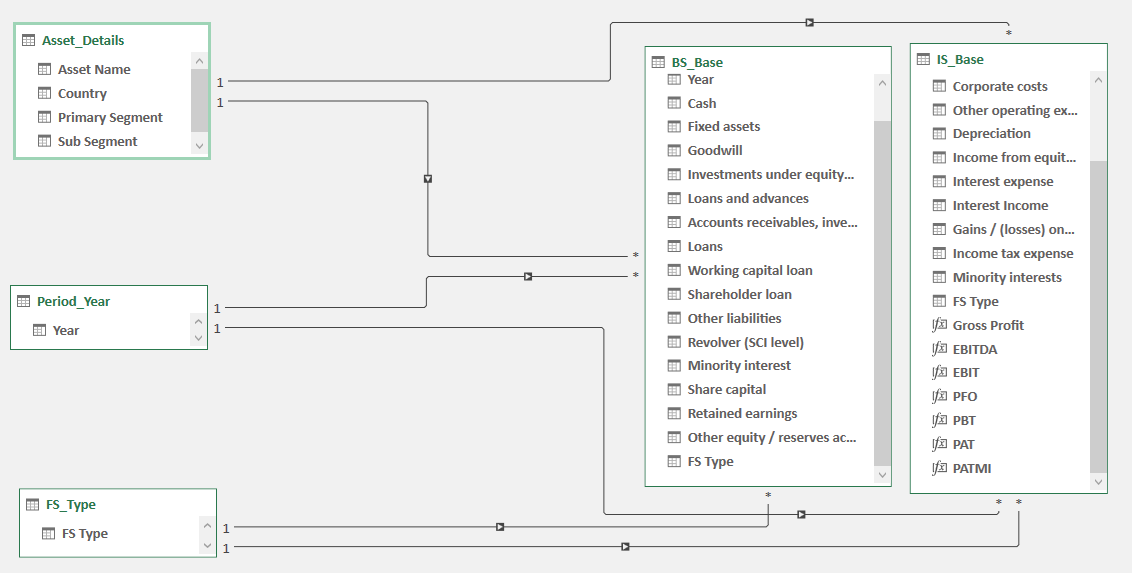Click the column icon next to Goodwill
Viewport: 1132px width, 573px height.
point(674,150)
